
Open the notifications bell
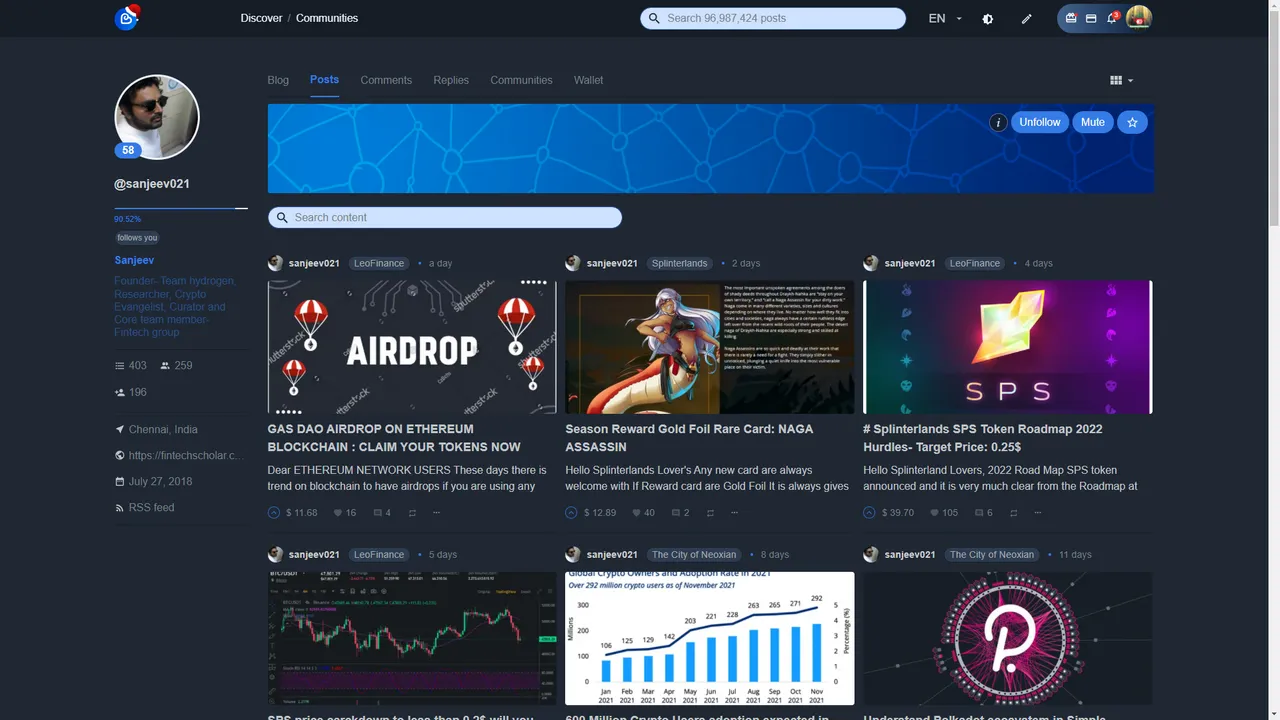tap(1112, 18)
